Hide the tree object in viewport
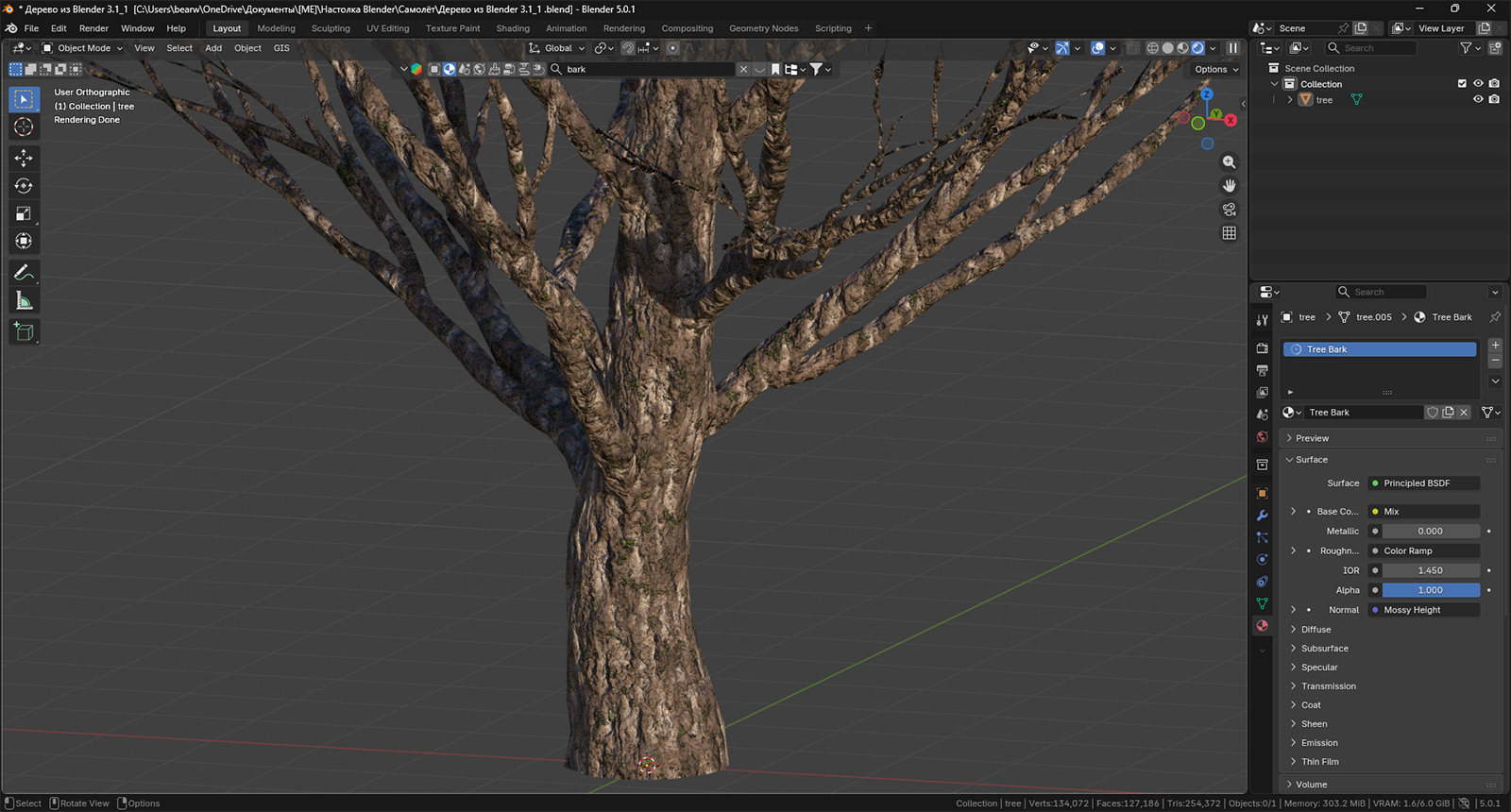Viewport: 1511px width, 812px height. click(x=1478, y=100)
